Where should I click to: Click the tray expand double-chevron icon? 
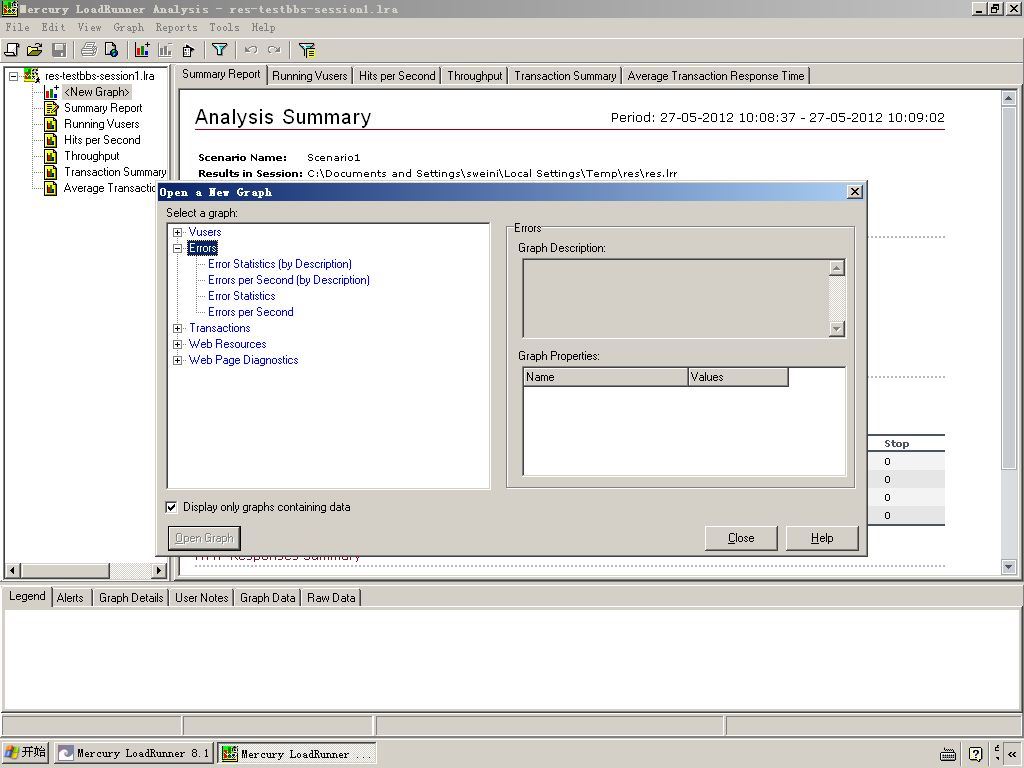(x=1012, y=754)
